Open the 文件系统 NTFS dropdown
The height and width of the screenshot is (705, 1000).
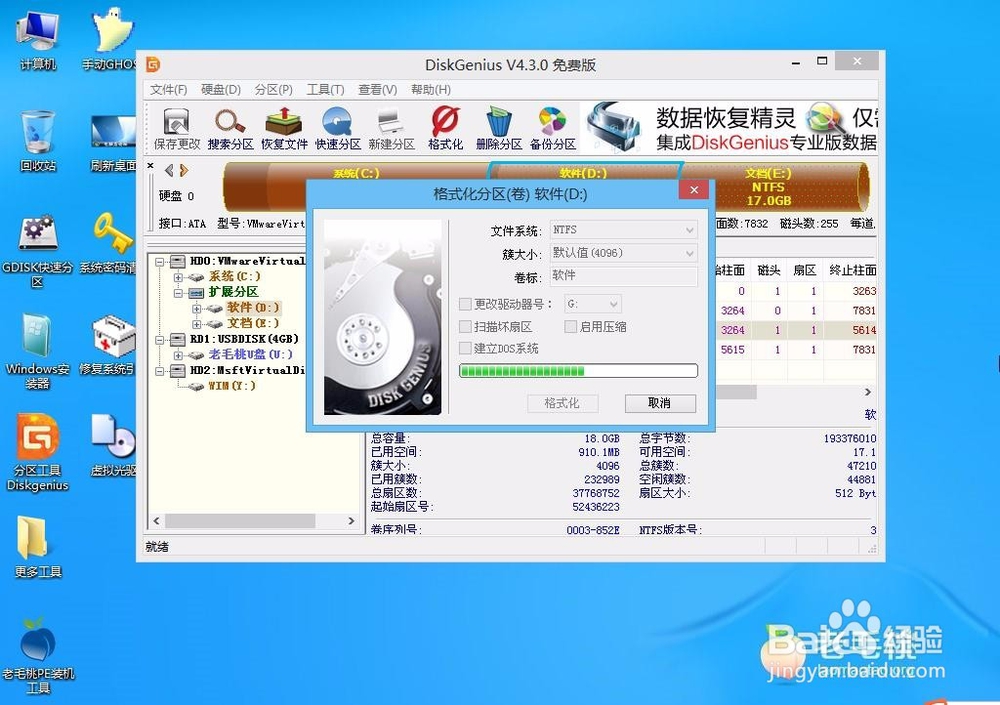624,230
